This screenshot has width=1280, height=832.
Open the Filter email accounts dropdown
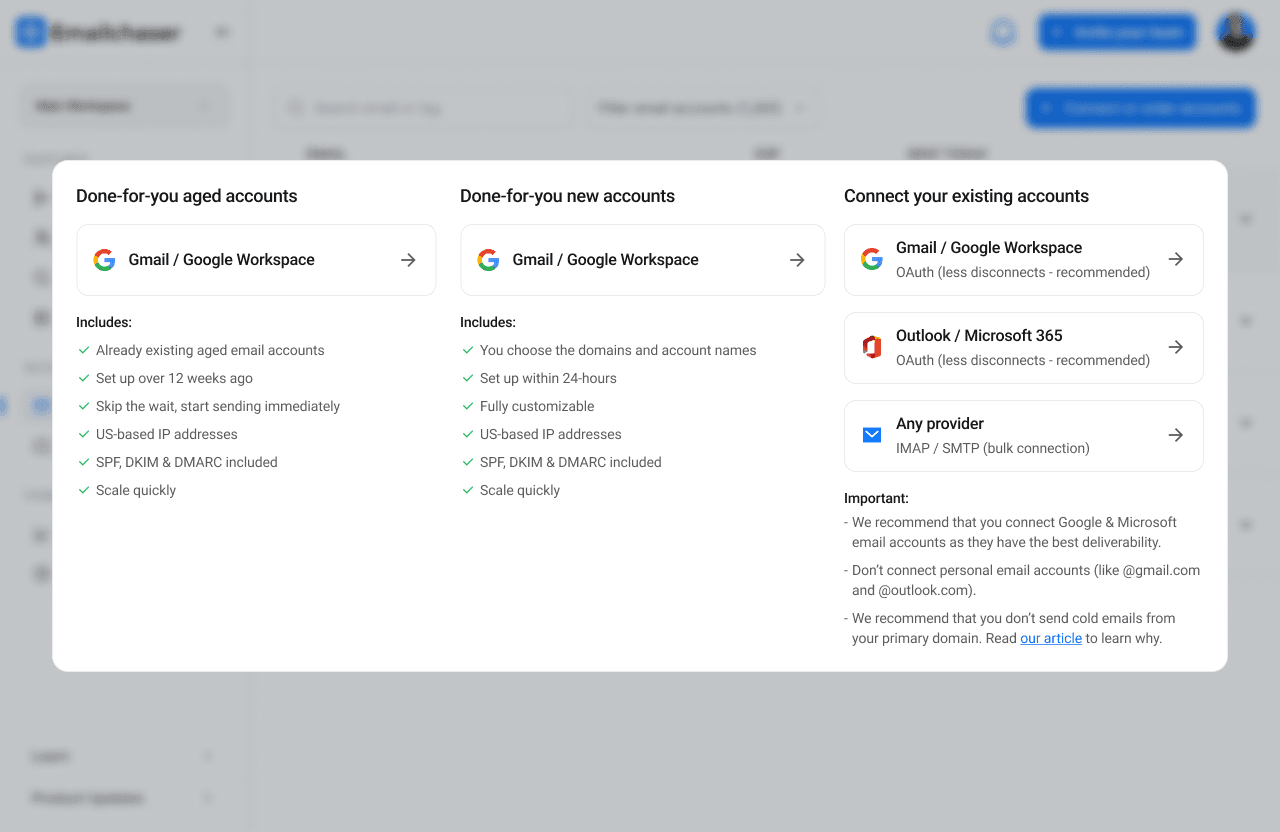tap(703, 107)
